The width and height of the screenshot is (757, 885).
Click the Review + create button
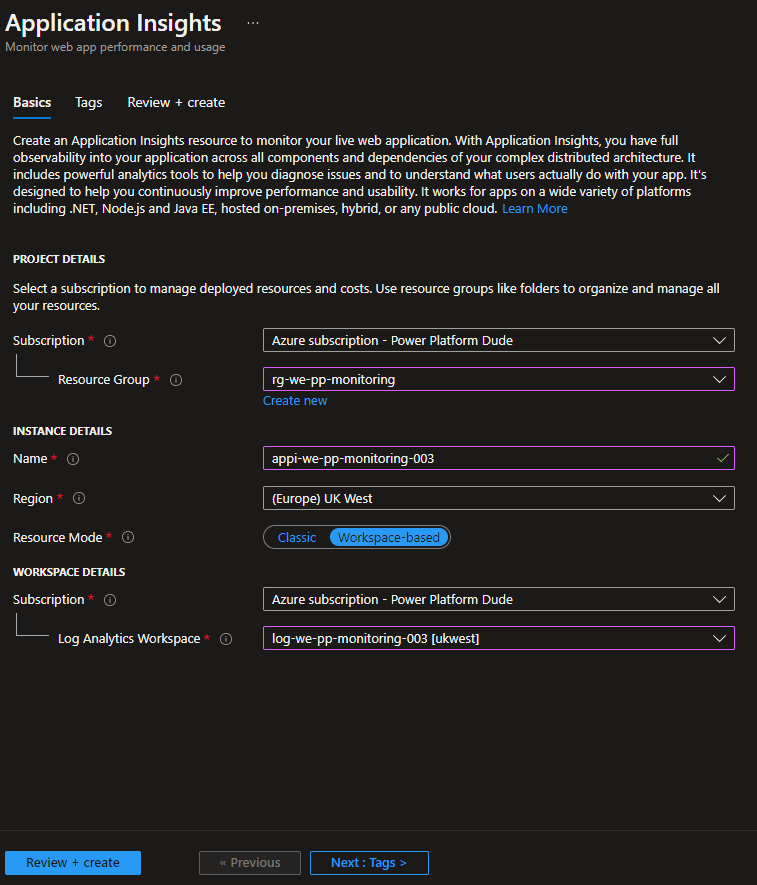pos(73,863)
